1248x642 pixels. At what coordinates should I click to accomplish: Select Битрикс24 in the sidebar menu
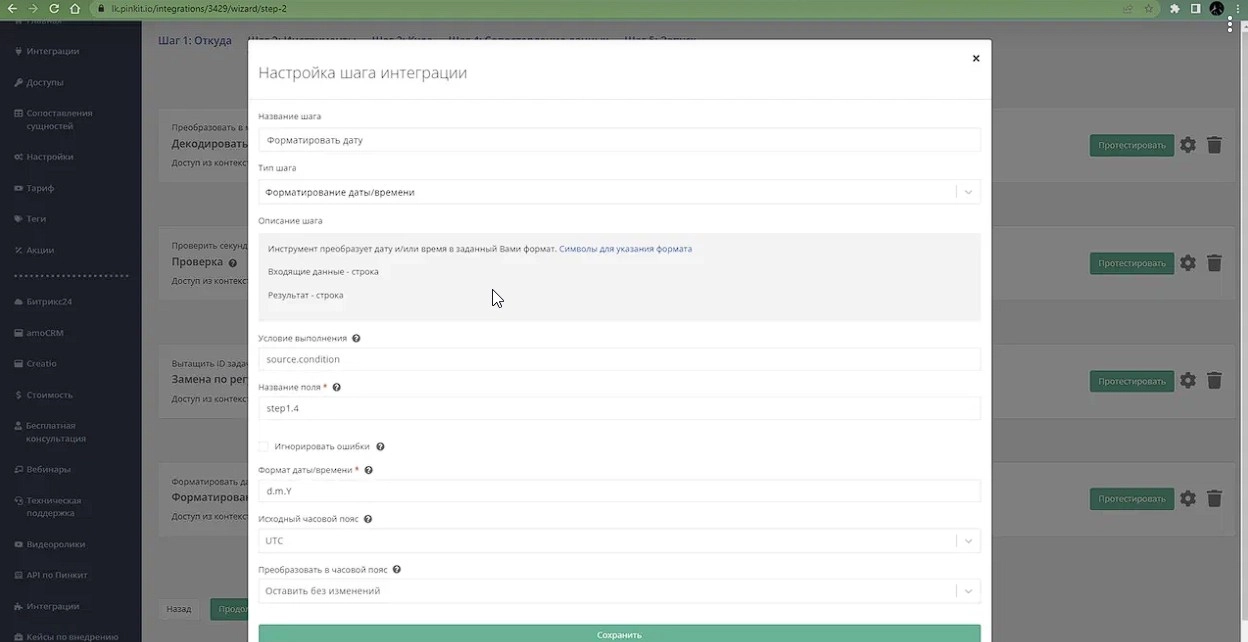coord(49,301)
